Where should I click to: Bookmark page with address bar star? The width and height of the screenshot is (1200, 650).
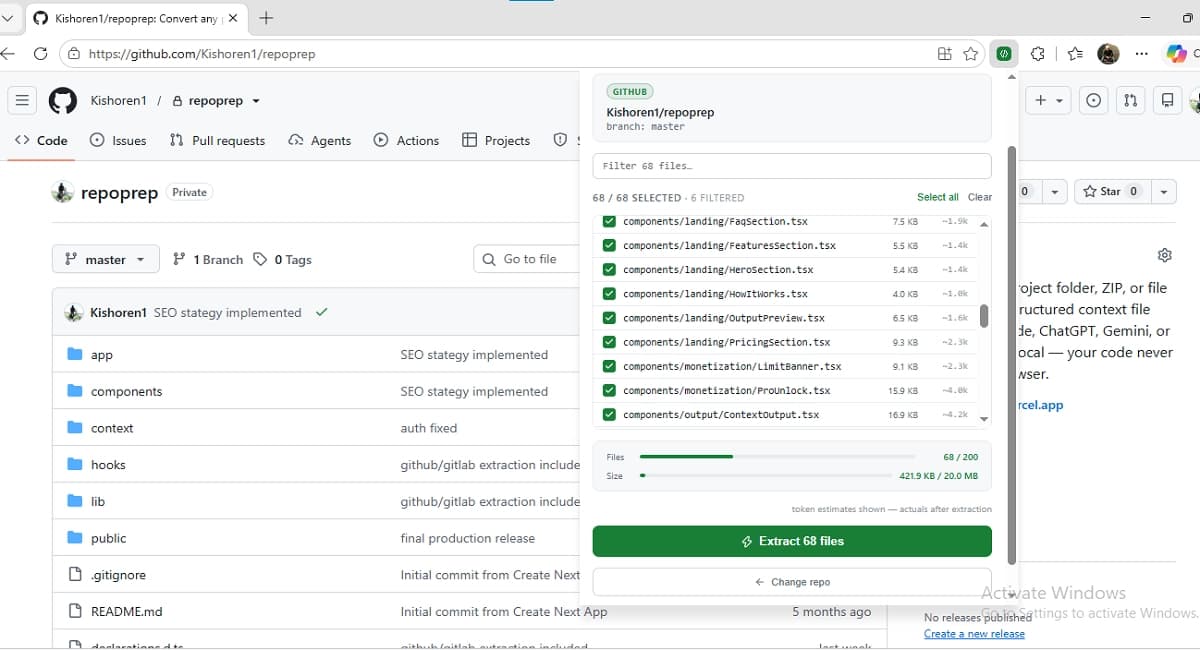[x=970, y=54]
